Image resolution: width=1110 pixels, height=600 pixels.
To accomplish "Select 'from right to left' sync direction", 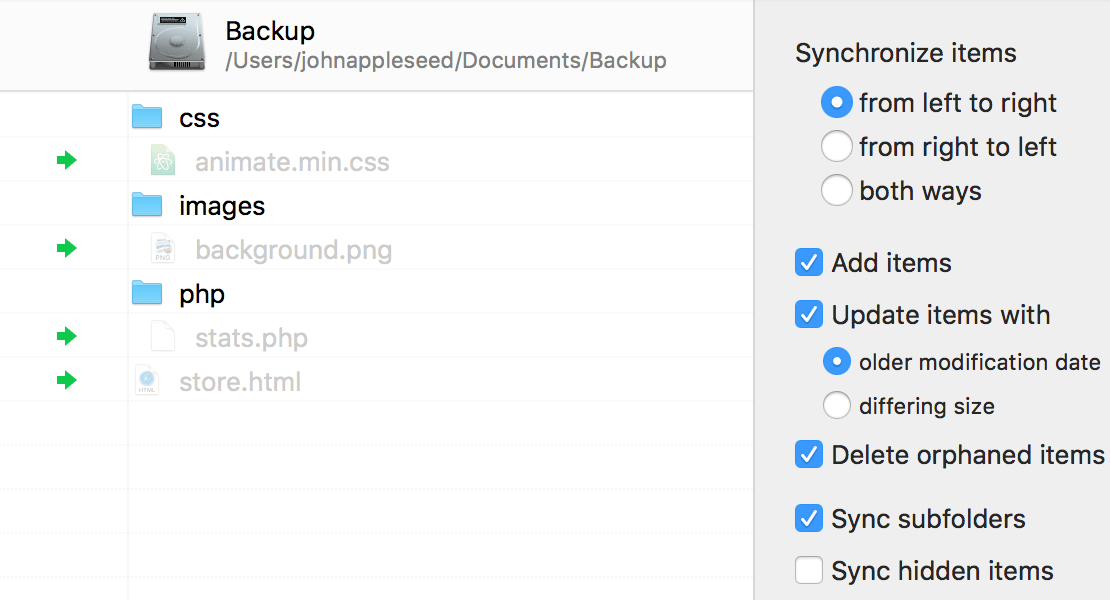I will (837, 146).
